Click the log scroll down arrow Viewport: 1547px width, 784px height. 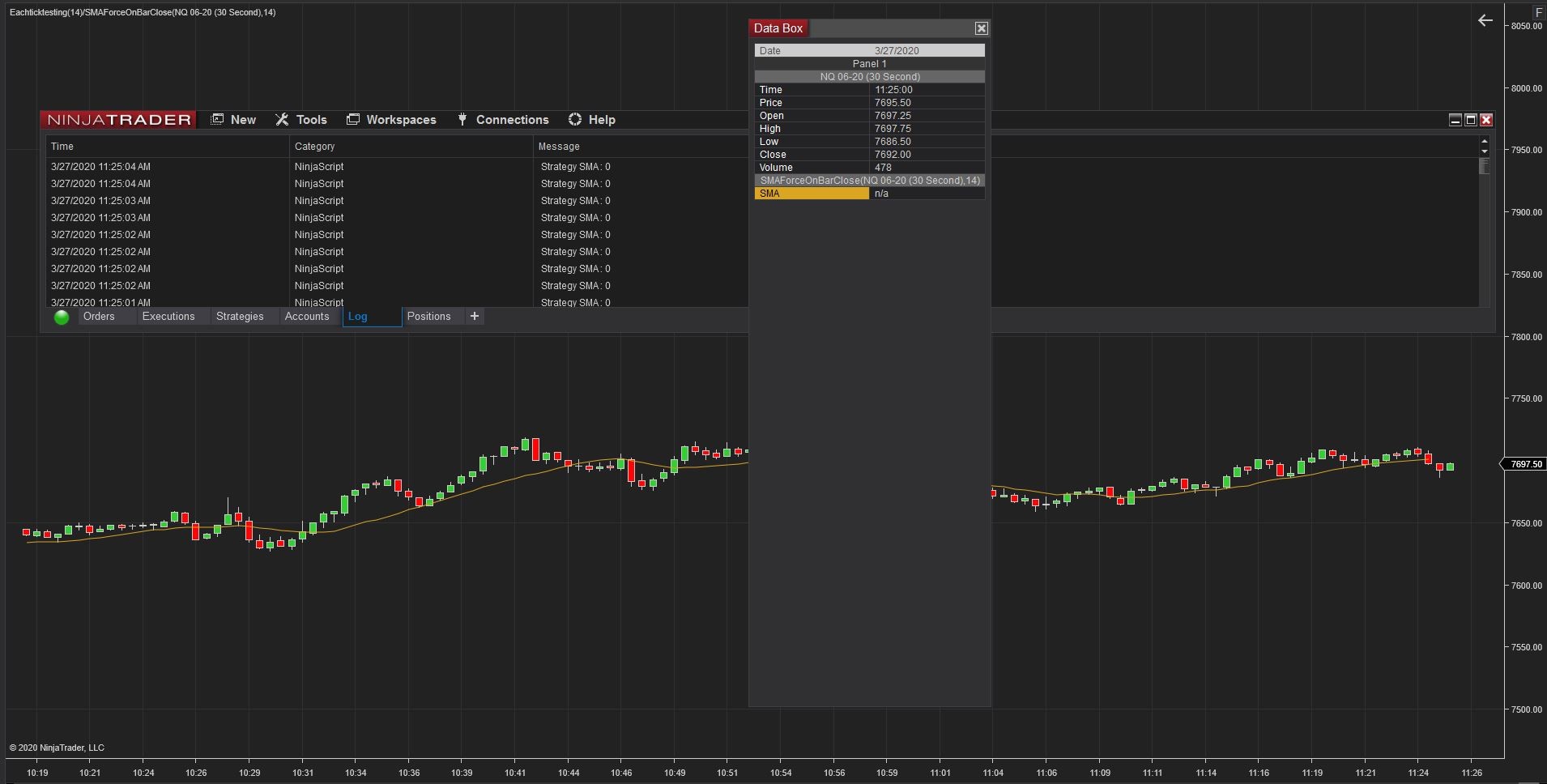(1484, 151)
